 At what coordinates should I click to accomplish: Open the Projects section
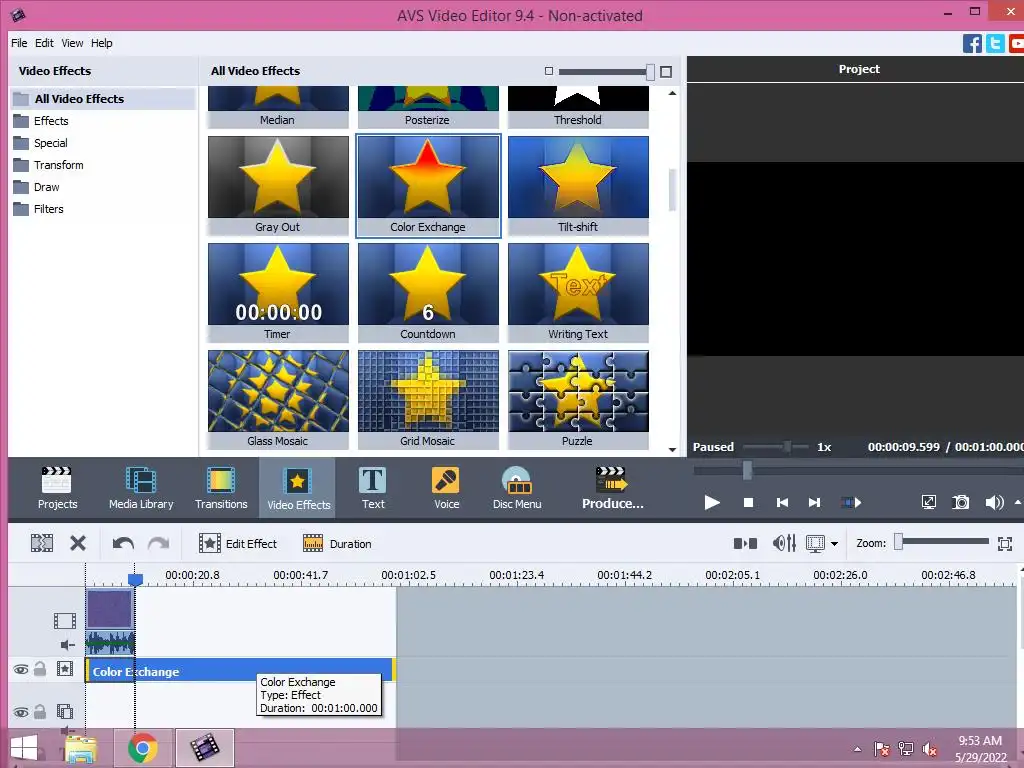(x=57, y=488)
